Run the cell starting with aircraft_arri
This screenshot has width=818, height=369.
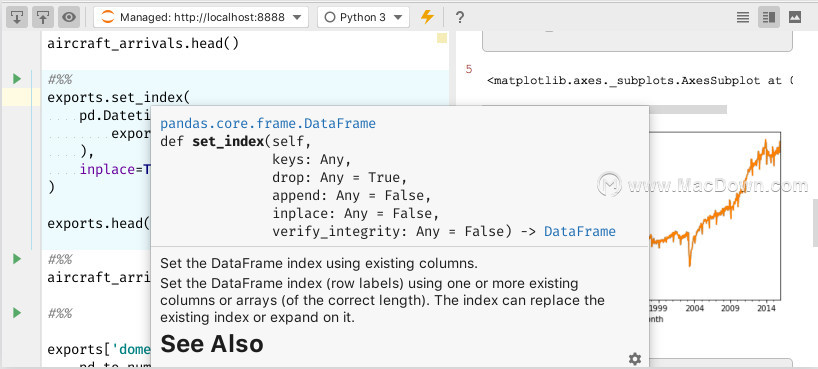tap(17, 259)
